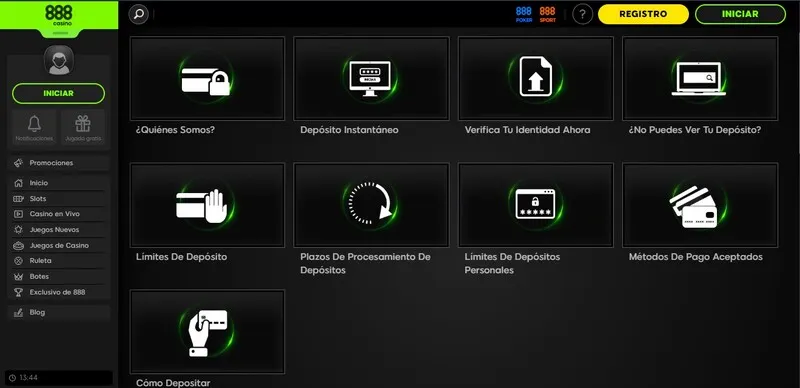Click Verifica Tu Identidad Ahora text link
The image size is (800, 388).
(x=527, y=130)
